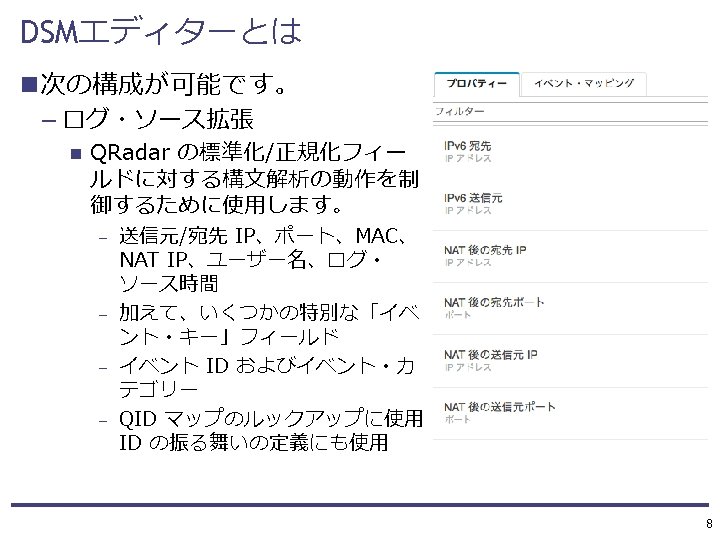Viewport: 720px width, 540px height.
Task: Select the NAT 後の送信元 IP property
Action: [570, 361]
